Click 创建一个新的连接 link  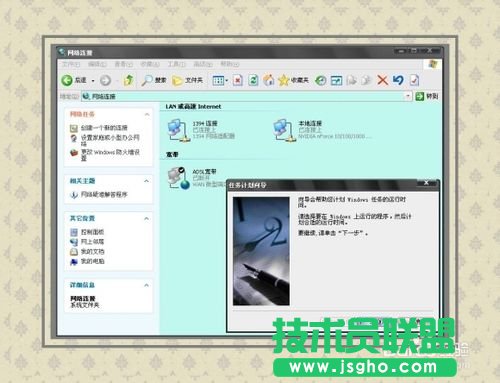104,128
